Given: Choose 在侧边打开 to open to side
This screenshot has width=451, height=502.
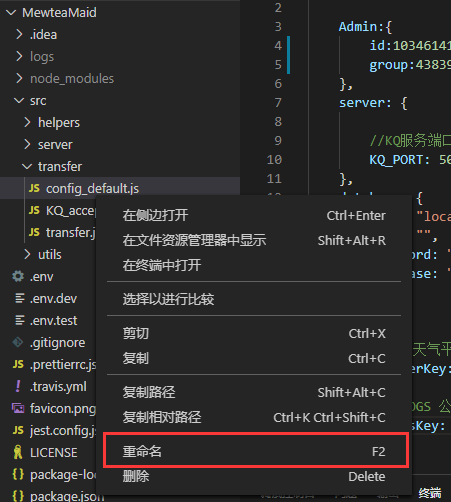Looking at the screenshot, I should coord(254,215).
